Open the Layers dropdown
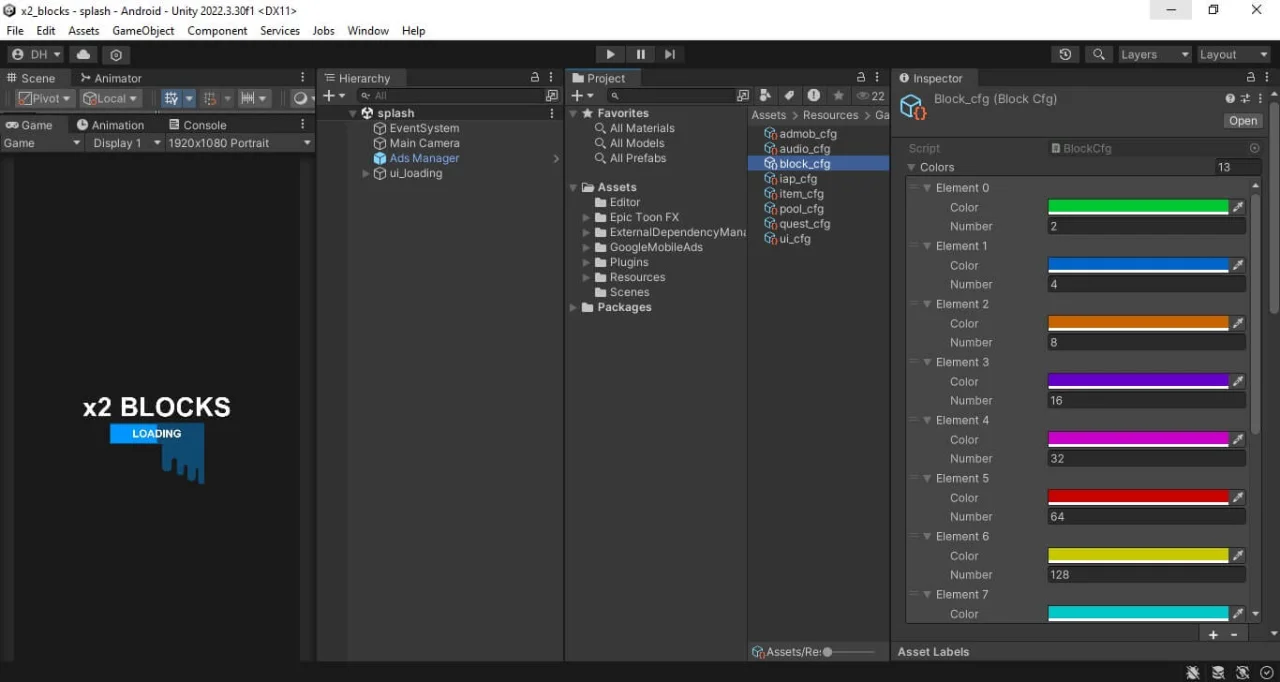Screen dimensions: 1280x682 click(1154, 55)
